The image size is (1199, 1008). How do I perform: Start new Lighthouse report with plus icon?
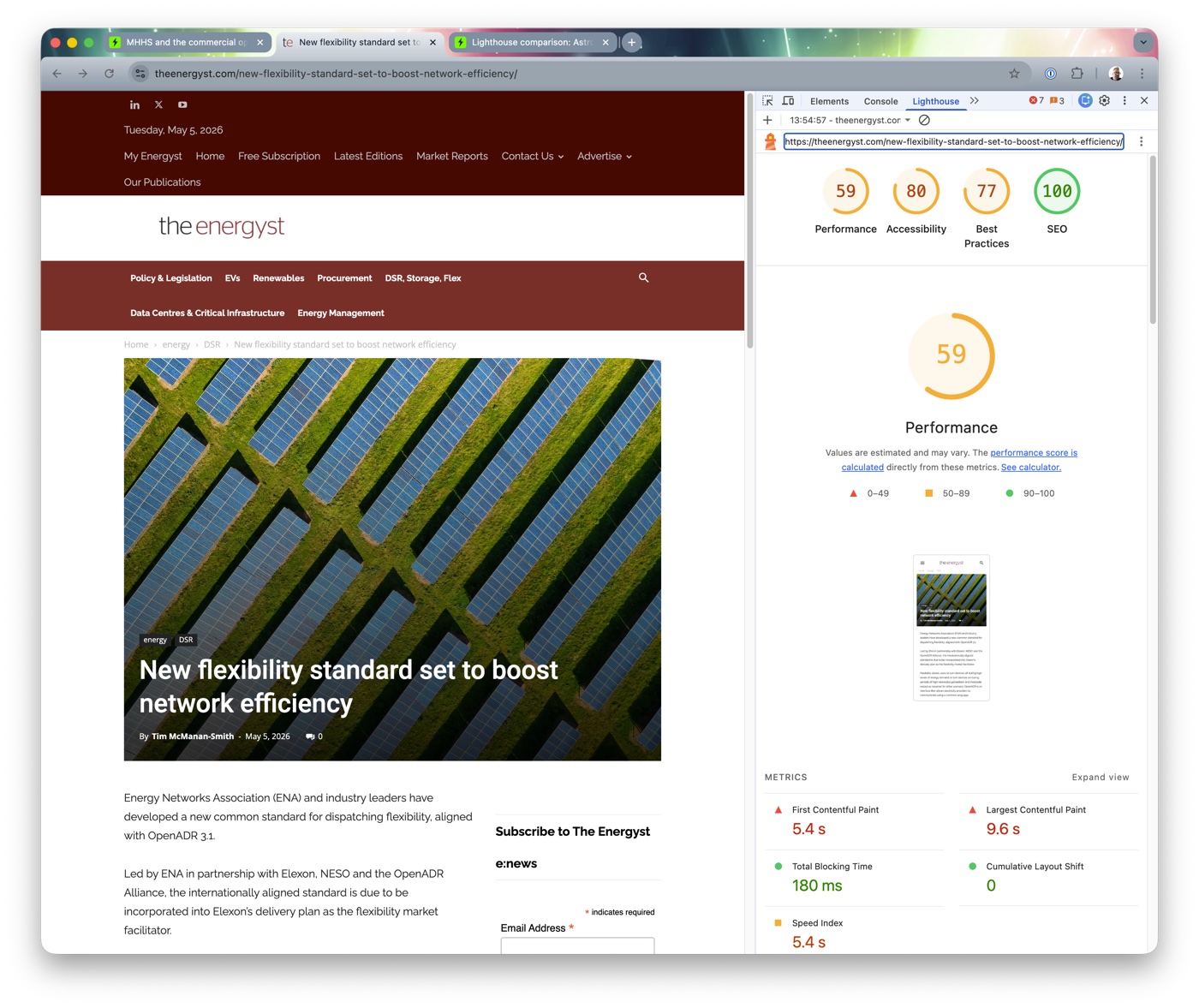(x=767, y=120)
